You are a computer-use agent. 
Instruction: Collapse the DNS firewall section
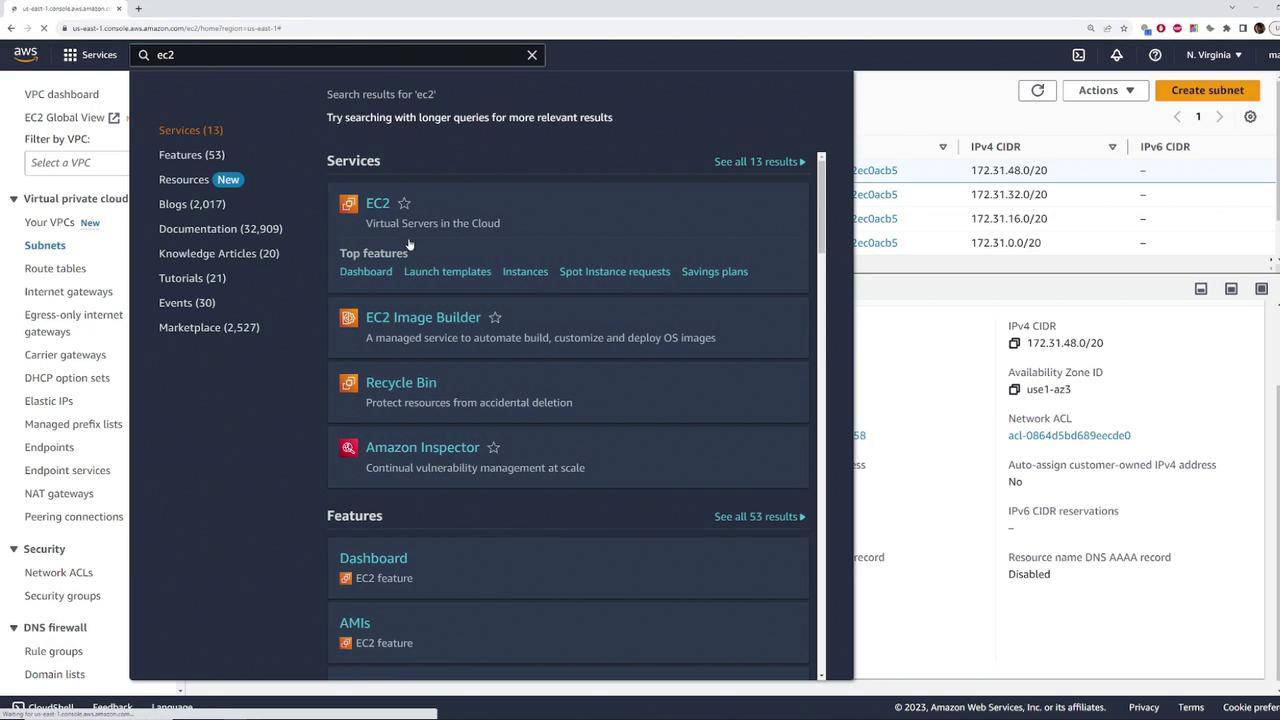click(14, 628)
